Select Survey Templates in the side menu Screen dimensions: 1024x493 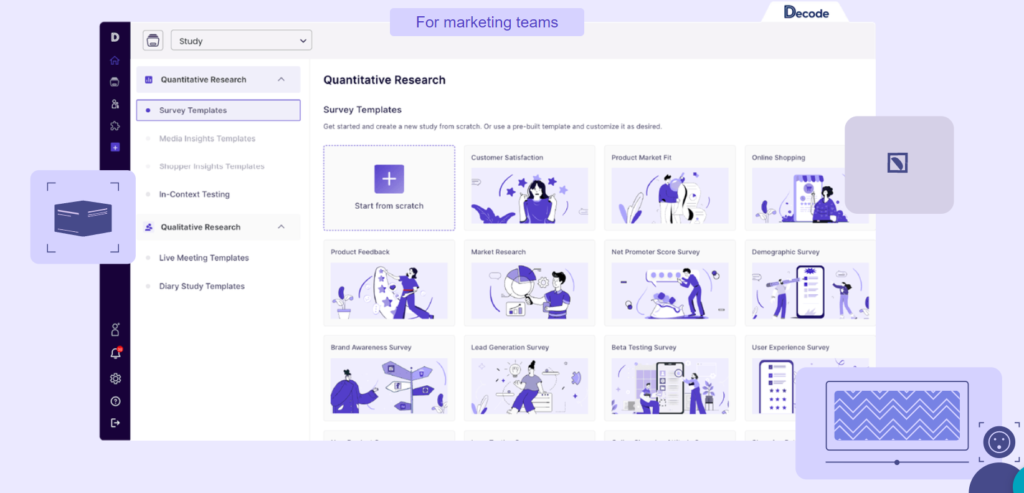pyautogui.click(x=218, y=110)
